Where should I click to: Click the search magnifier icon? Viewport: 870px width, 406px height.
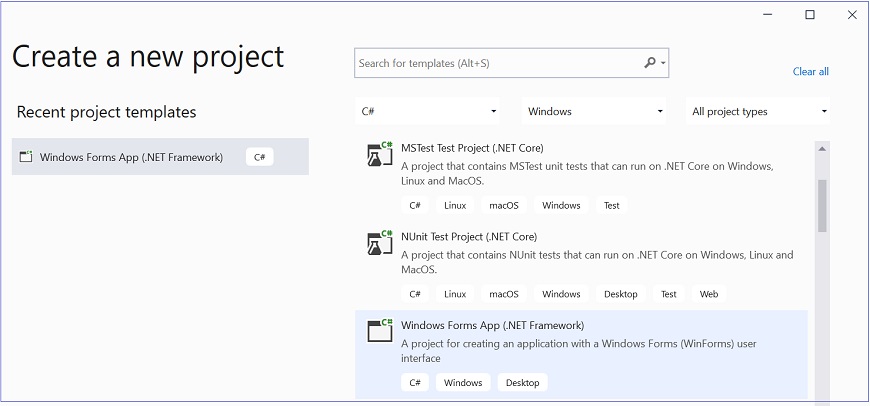[650, 63]
